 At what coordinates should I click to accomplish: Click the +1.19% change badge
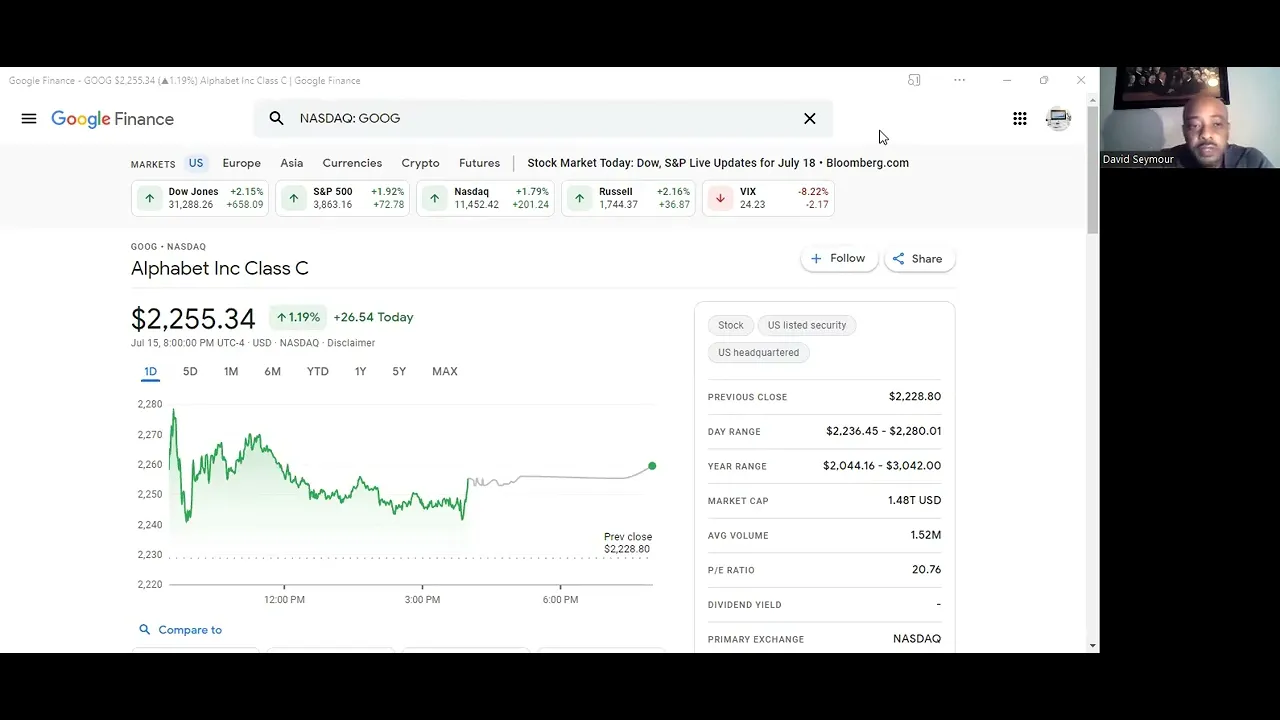tap(298, 317)
